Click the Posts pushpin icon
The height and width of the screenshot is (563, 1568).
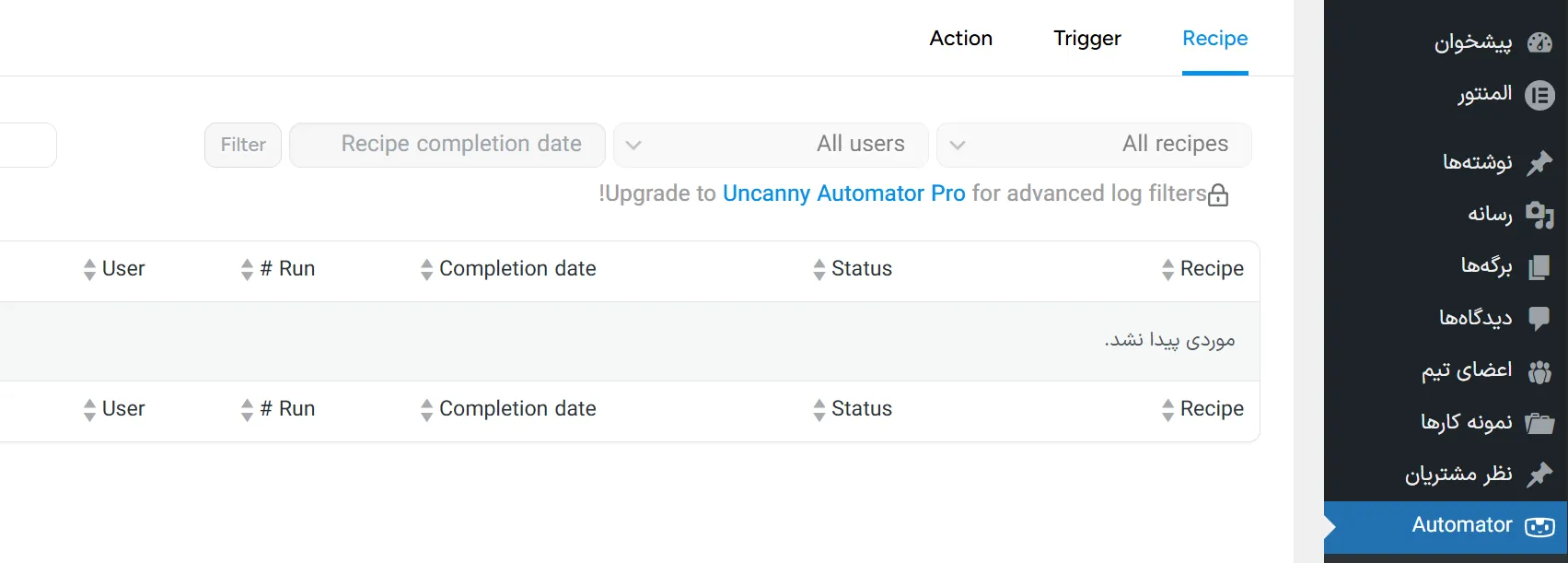click(x=1539, y=163)
